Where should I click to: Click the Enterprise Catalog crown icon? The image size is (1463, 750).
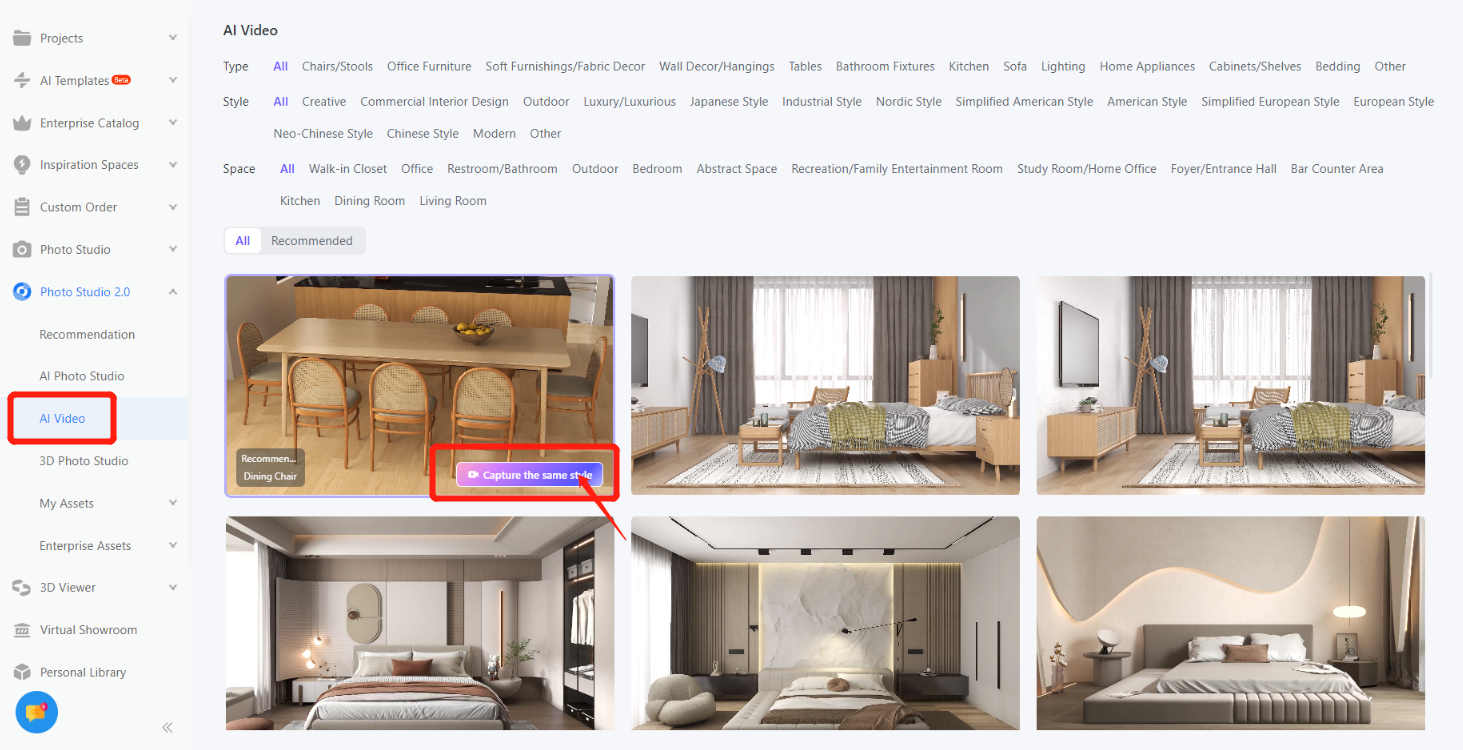point(22,123)
